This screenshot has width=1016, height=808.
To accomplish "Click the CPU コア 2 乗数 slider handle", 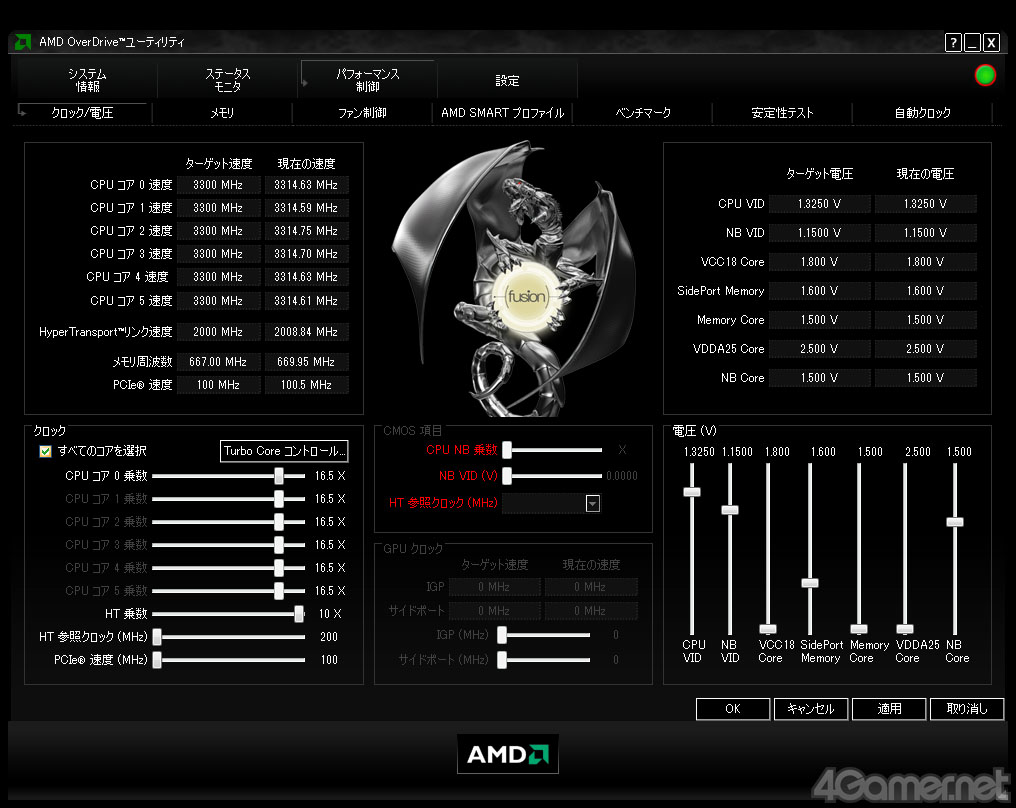I will tap(279, 522).
